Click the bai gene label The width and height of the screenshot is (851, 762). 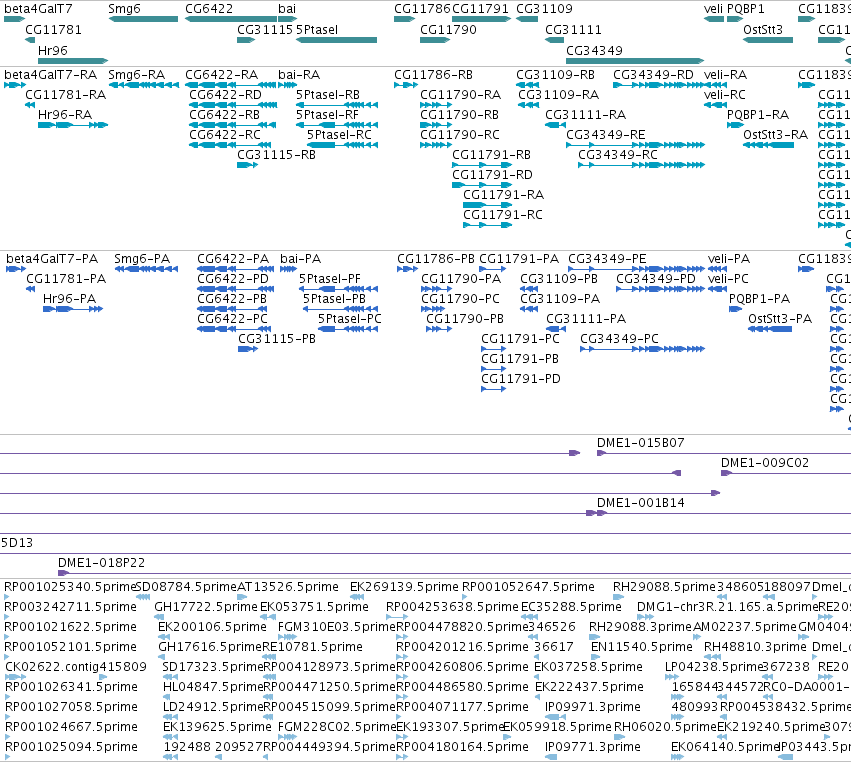coord(287,9)
